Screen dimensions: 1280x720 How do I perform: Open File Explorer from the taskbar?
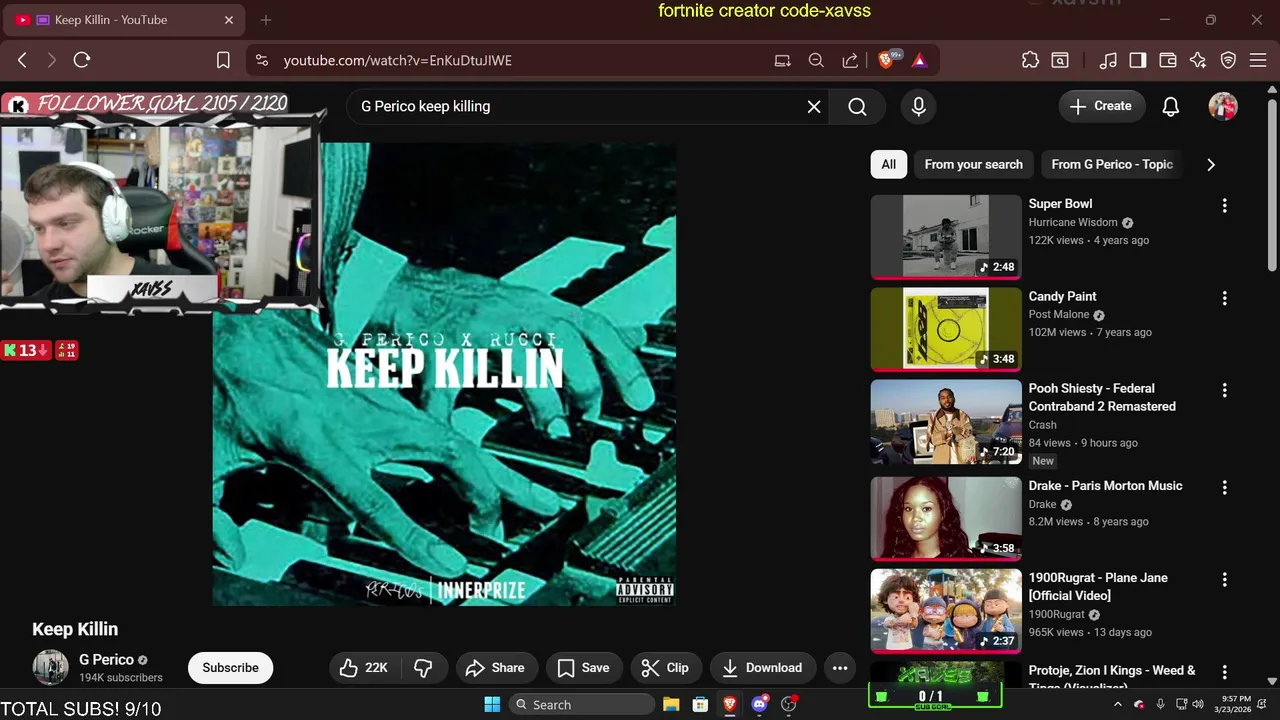pyautogui.click(x=671, y=704)
